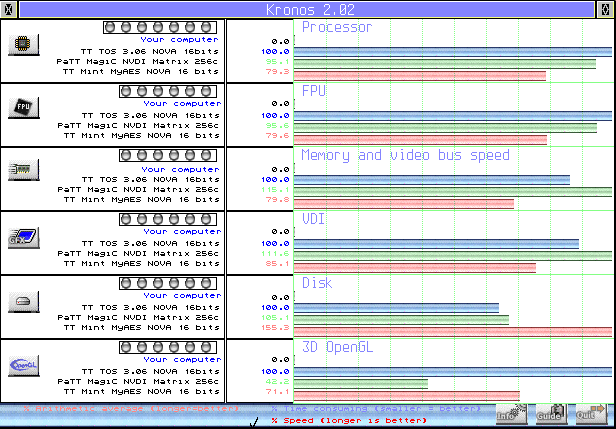This screenshot has width=616, height=429.
Task: Select 'TT Mint MyAES NOVA 16 bits' in Disk panel
Action: click(x=141, y=328)
